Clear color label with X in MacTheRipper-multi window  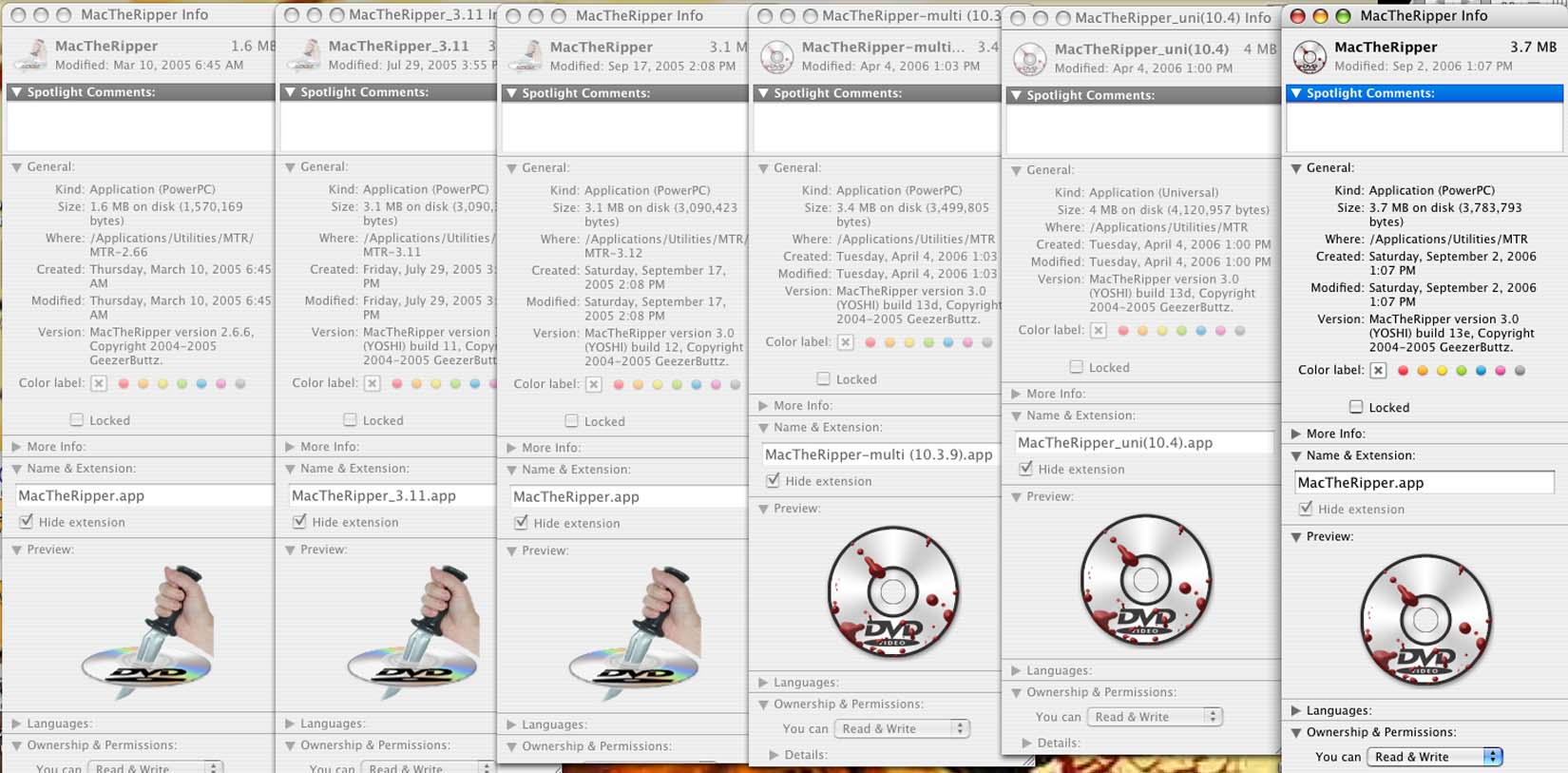[846, 342]
